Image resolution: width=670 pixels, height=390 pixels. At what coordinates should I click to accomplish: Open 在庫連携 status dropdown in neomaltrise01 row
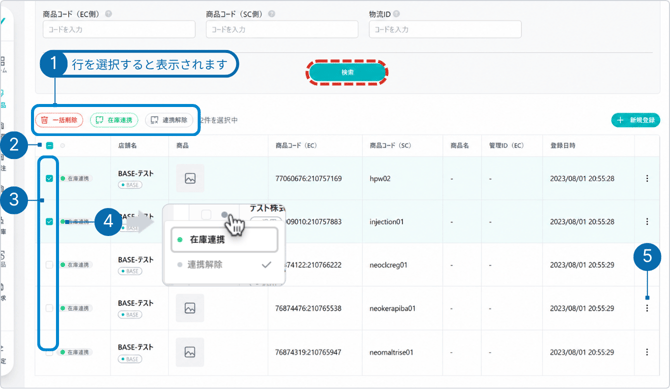click(76, 352)
